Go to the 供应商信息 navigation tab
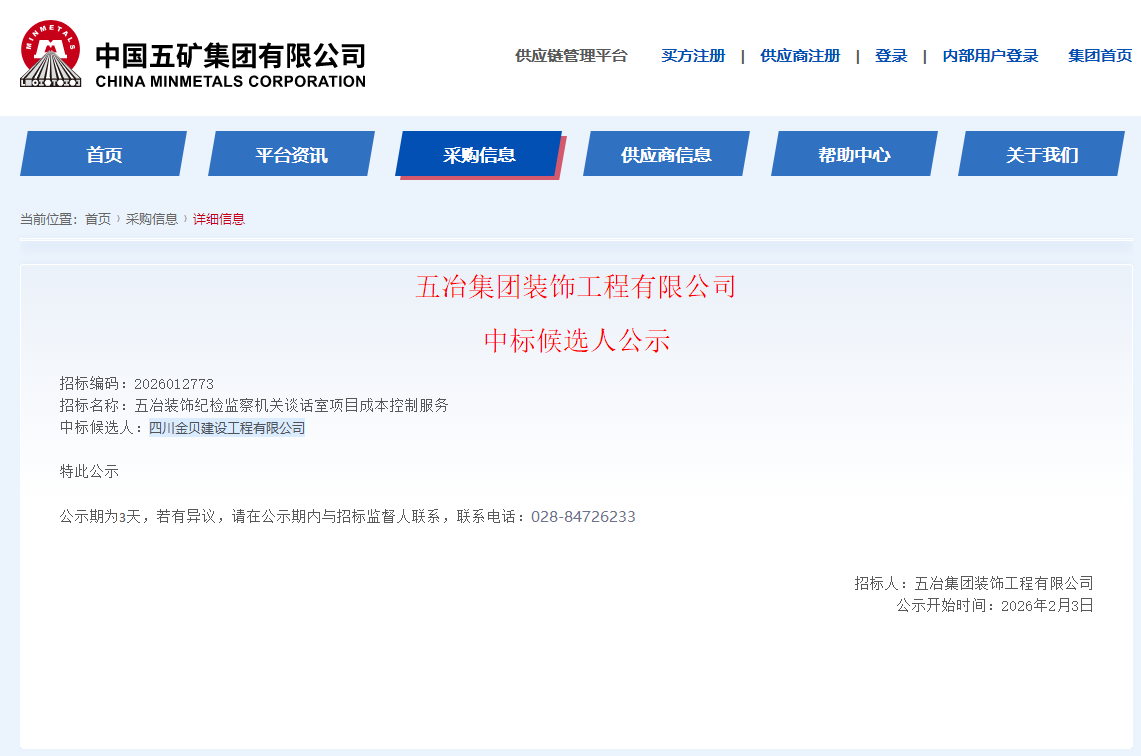This screenshot has height=756, width=1141. 666,154
